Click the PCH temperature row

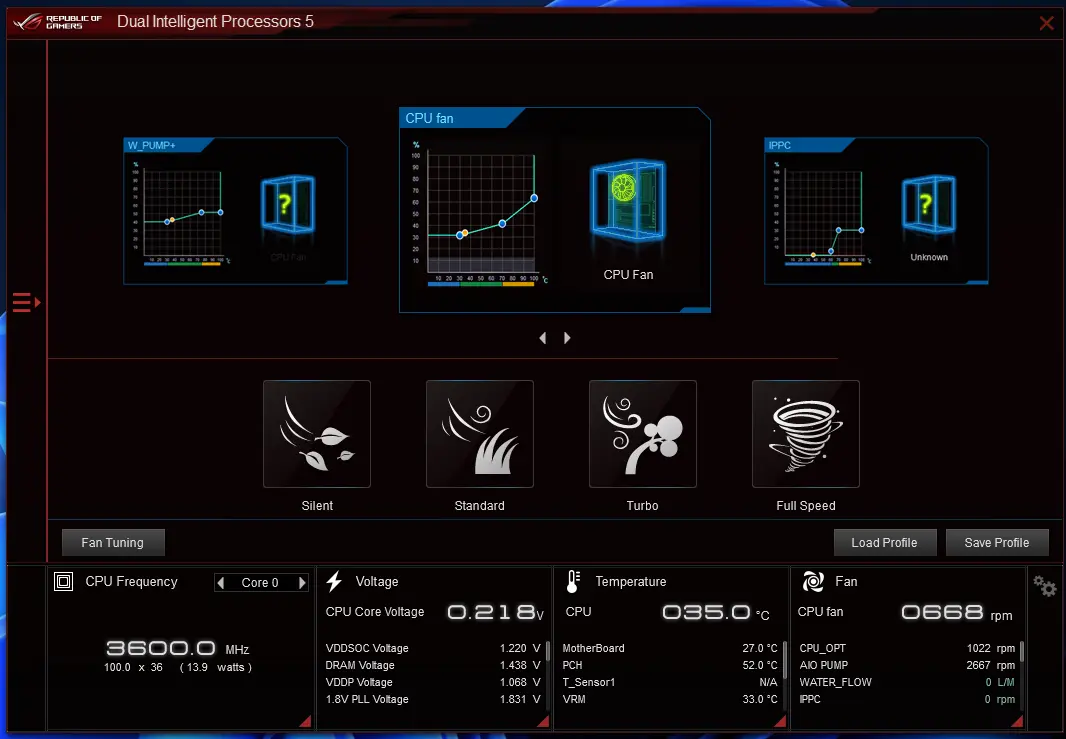670,665
